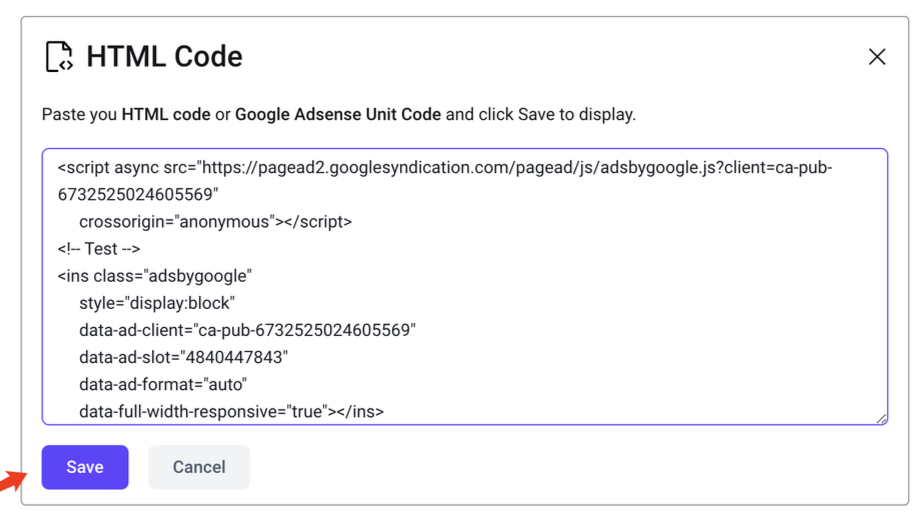Click the 'style="display:block"' line

click(157, 303)
